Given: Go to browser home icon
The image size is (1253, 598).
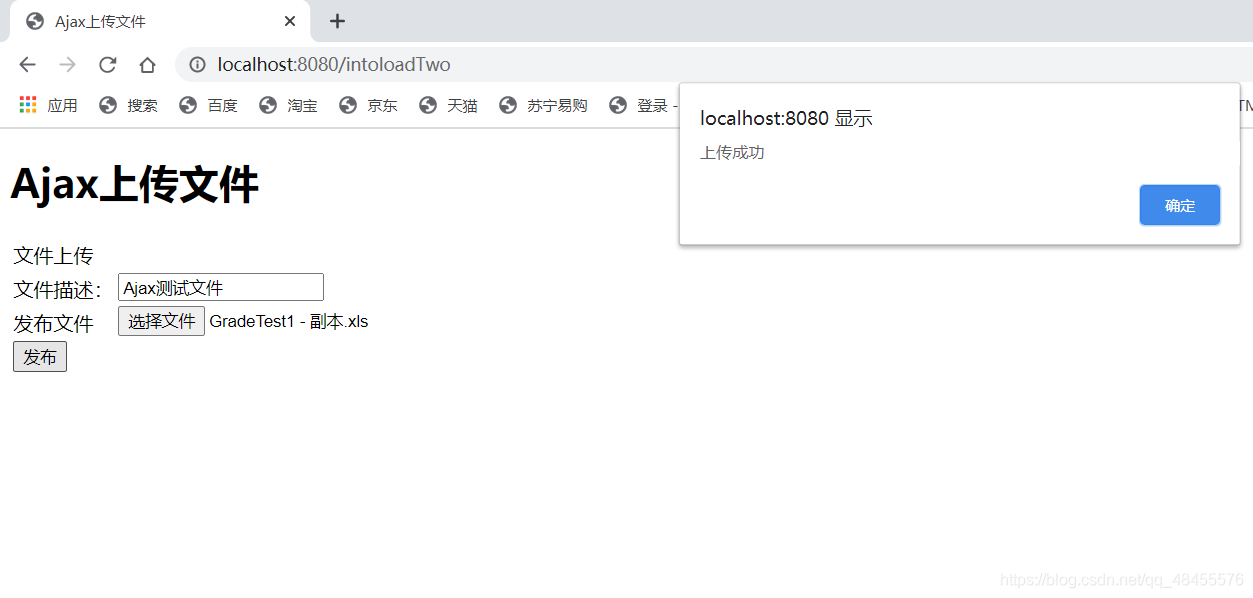Looking at the screenshot, I should (x=147, y=65).
